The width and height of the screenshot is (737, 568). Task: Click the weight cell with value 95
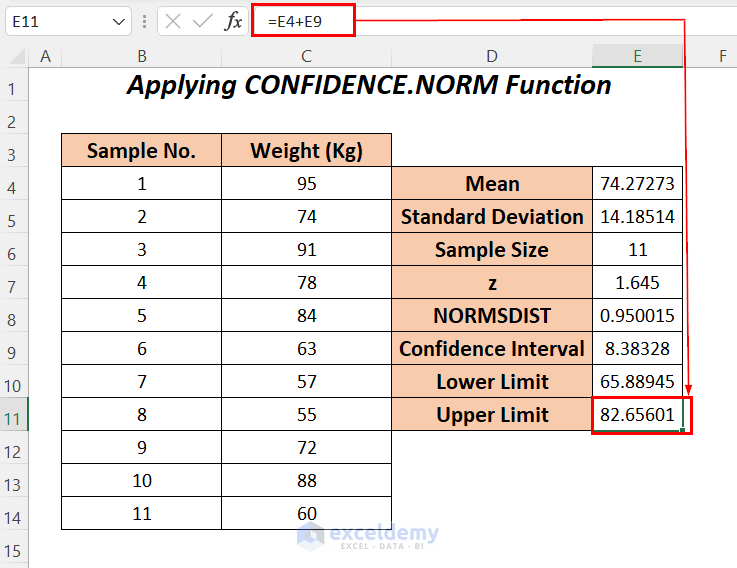[x=306, y=183]
